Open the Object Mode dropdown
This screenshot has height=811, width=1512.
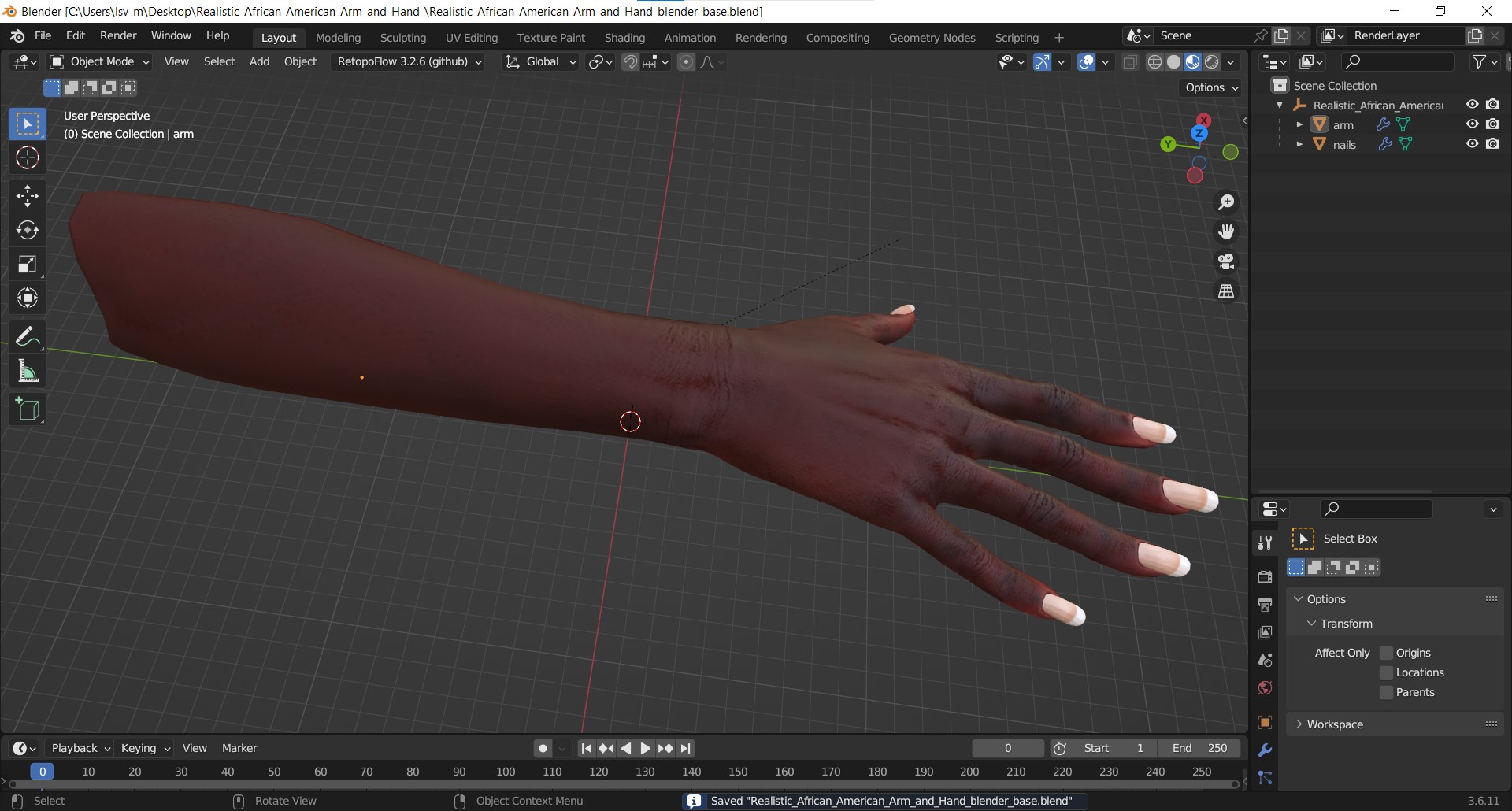tap(99, 61)
